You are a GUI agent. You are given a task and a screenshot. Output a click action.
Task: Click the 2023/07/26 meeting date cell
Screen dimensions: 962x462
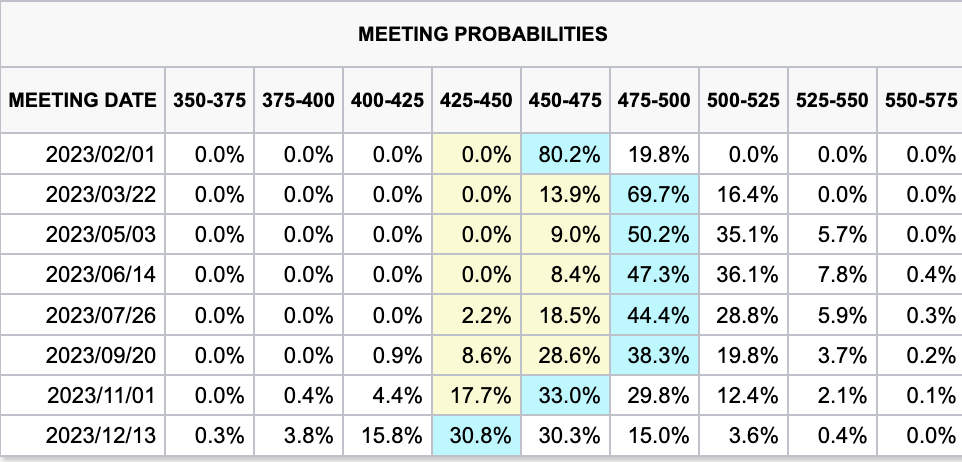click(x=101, y=317)
